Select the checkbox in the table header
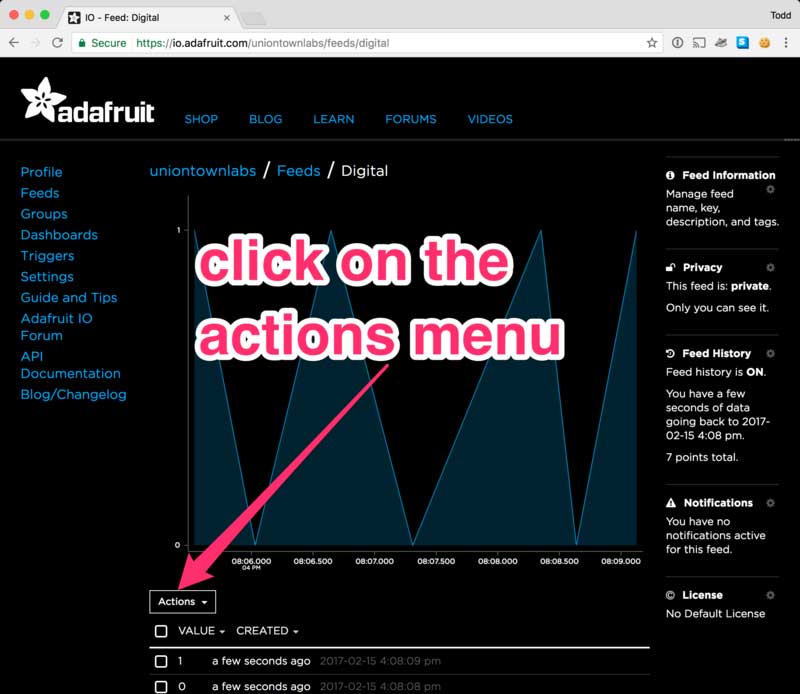Viewport: 800px width, 694px height. [160, 631]
